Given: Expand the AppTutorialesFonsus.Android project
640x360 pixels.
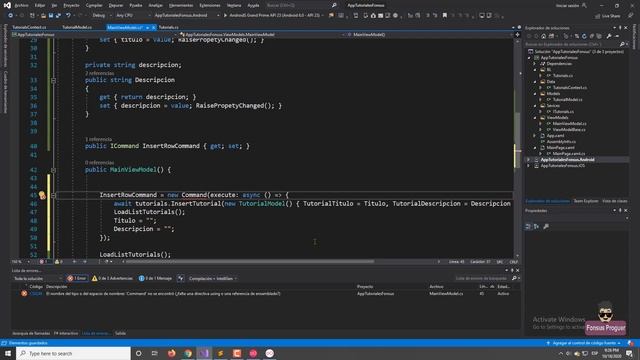Looking at the screenshot, I should point(529,160).
